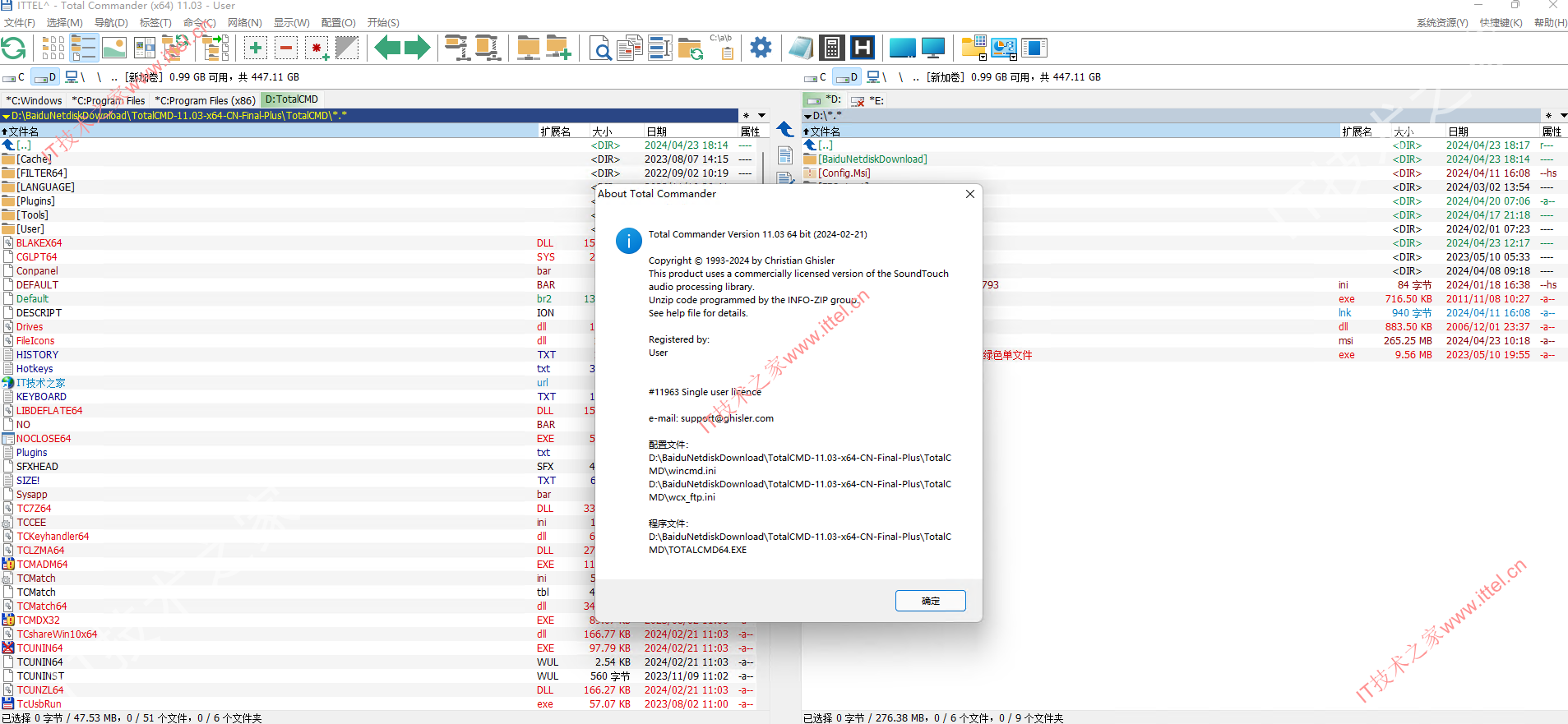Switch to the C:Windows tab
Viewport: 1568px width, 724px height.
[35, 100]
